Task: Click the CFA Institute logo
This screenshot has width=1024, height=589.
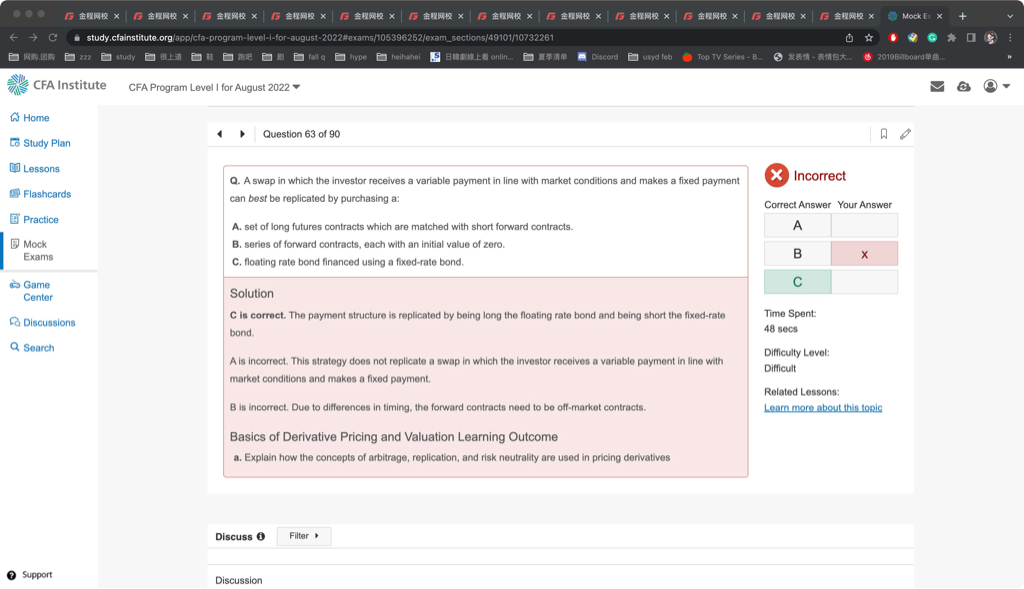Action: [x=57, y=85]
